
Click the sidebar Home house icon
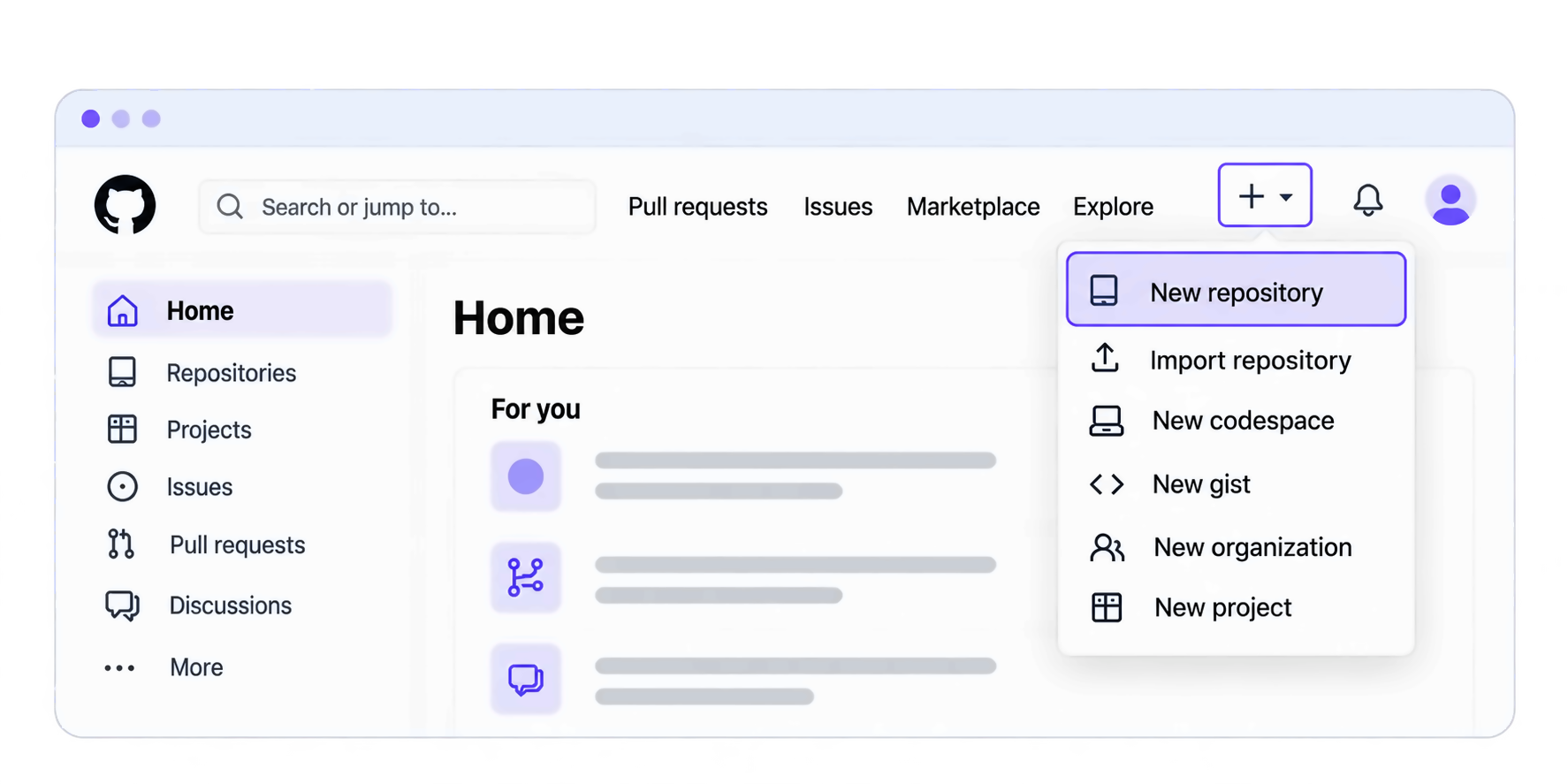tap(122, 311)
